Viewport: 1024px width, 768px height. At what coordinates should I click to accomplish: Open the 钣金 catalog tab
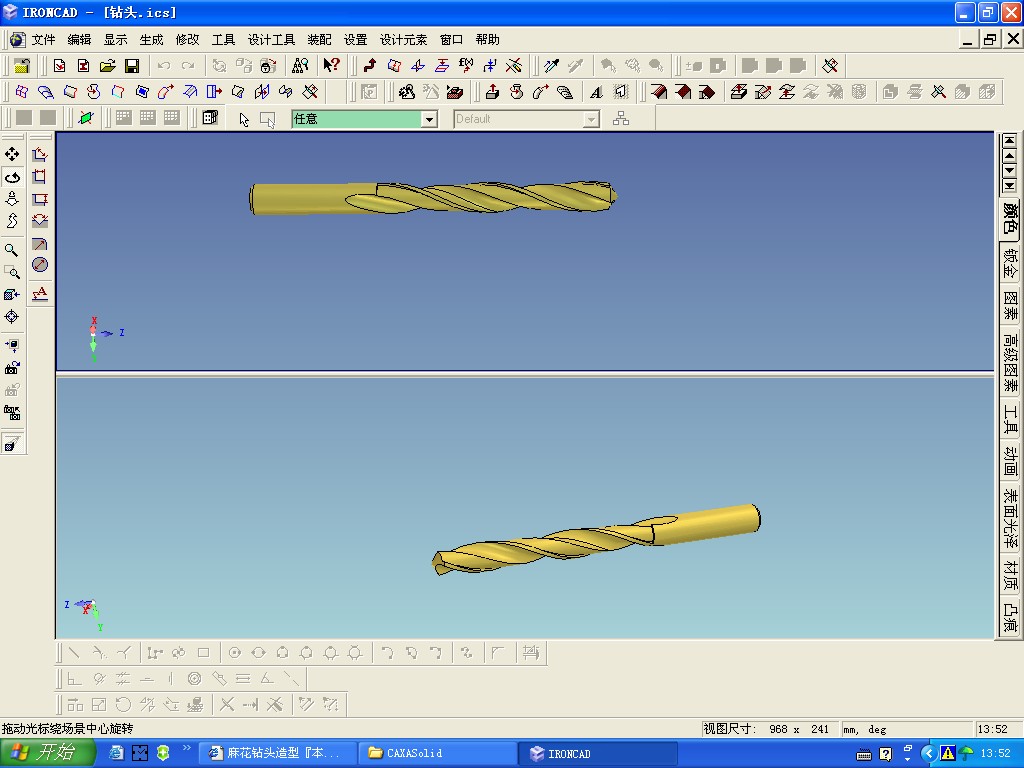1010,263
